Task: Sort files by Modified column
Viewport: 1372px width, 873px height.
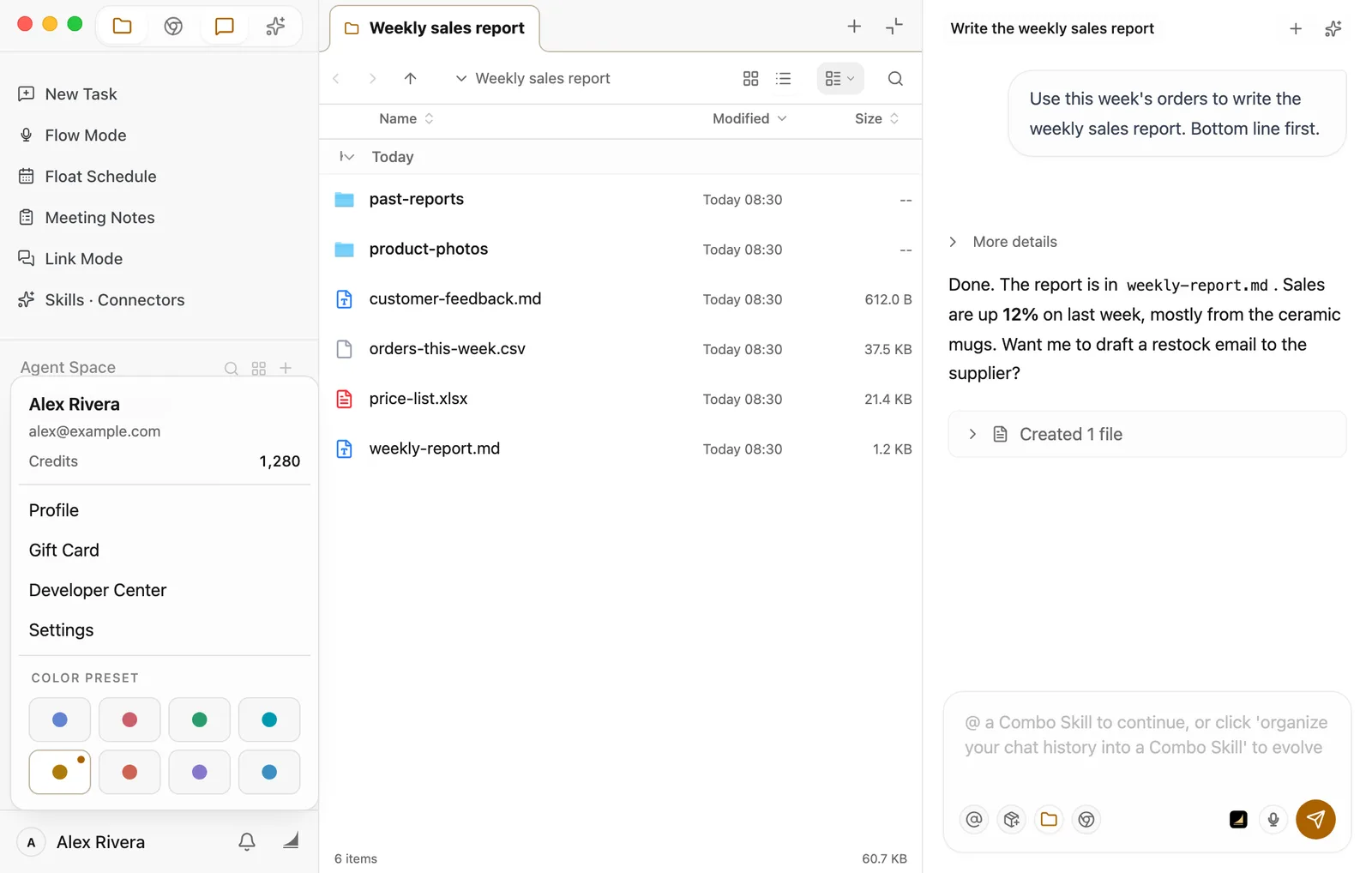Action: tap(749, 119)
